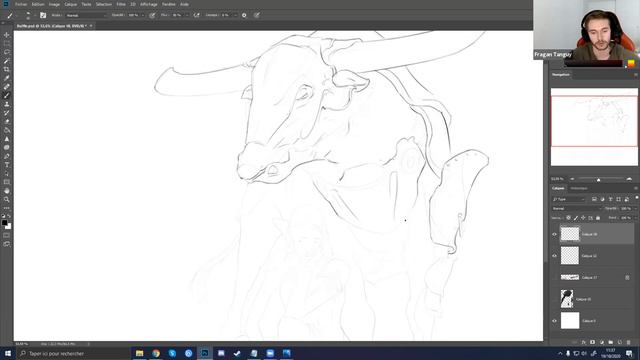This screenshot has height=360, width=640.
Task: Open the Affichage menu
Action: coord(149,4)
